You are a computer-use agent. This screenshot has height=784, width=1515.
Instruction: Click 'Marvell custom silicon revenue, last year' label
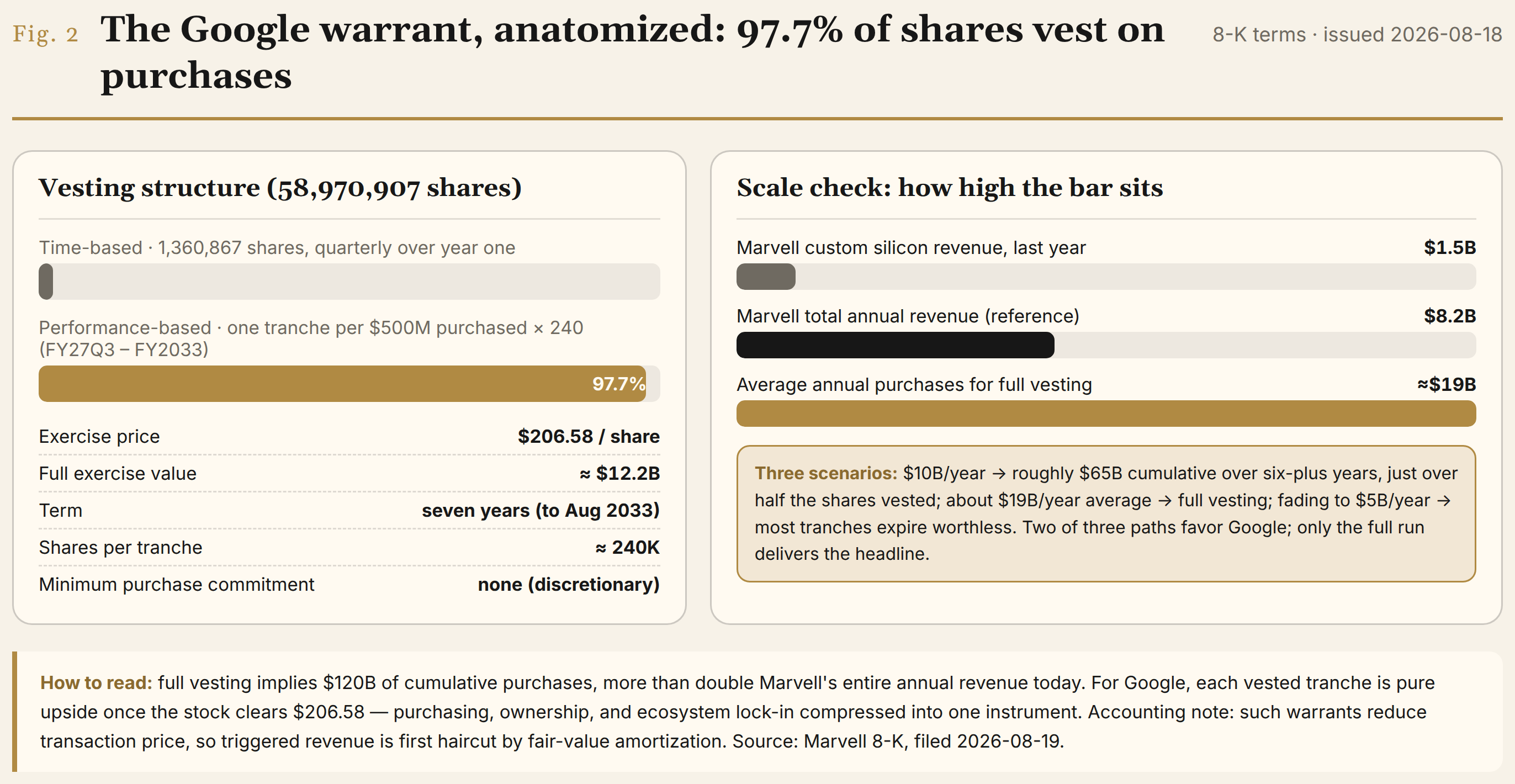(x=911, y=247)
